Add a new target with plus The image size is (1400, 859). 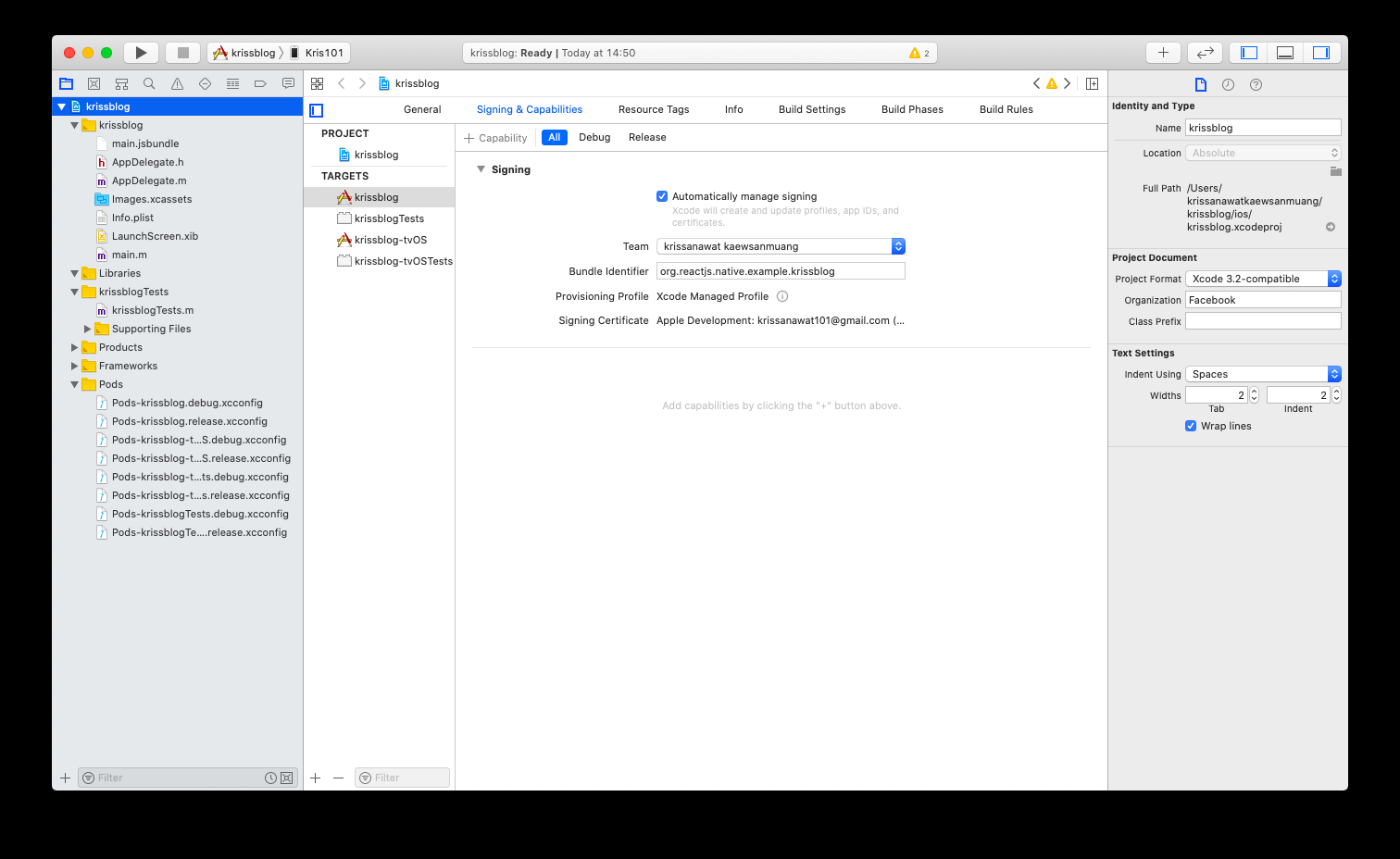pos(316,778)
